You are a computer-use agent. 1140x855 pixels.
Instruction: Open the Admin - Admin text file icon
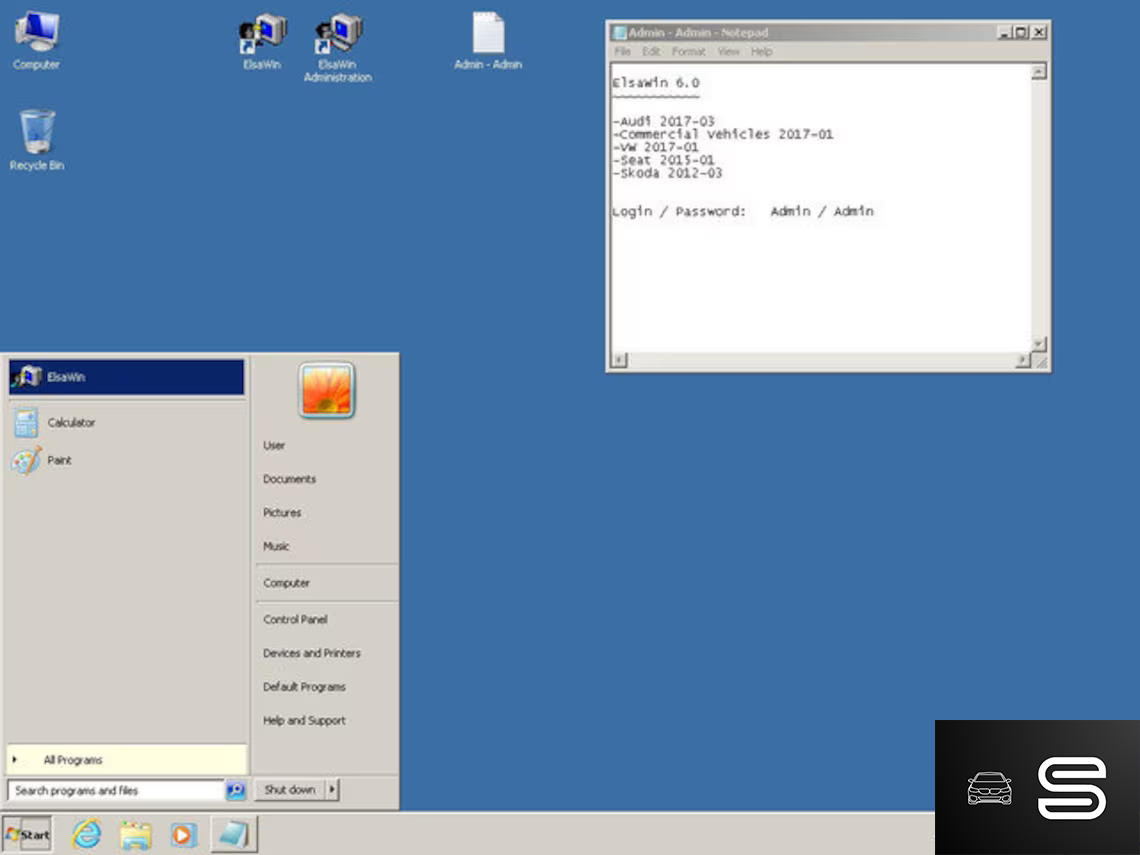488,38
